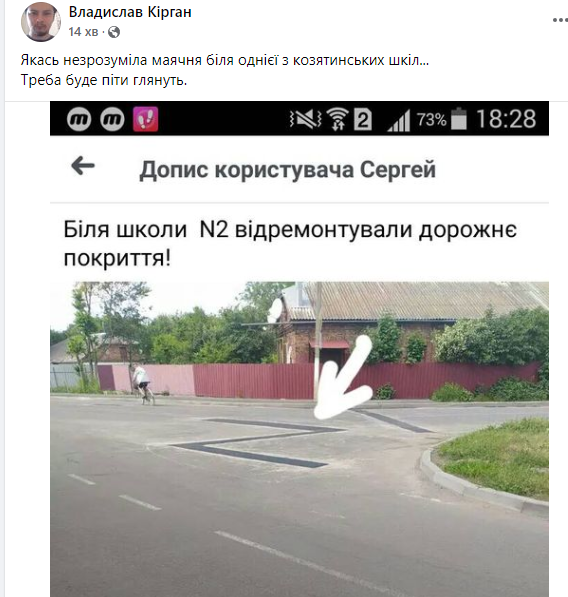Click the public globe privacy icon
This screenshot has height=597, width=568.
pyautogui.click(x=114, y=32)
